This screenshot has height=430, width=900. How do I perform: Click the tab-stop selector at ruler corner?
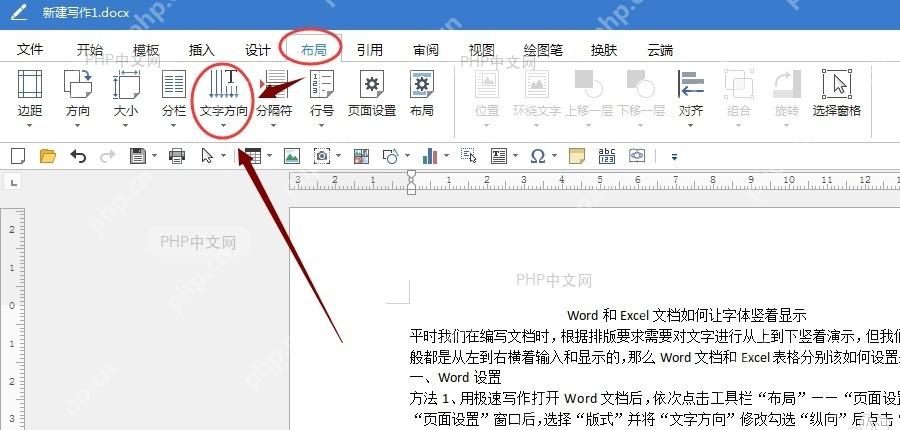point(13,183)
